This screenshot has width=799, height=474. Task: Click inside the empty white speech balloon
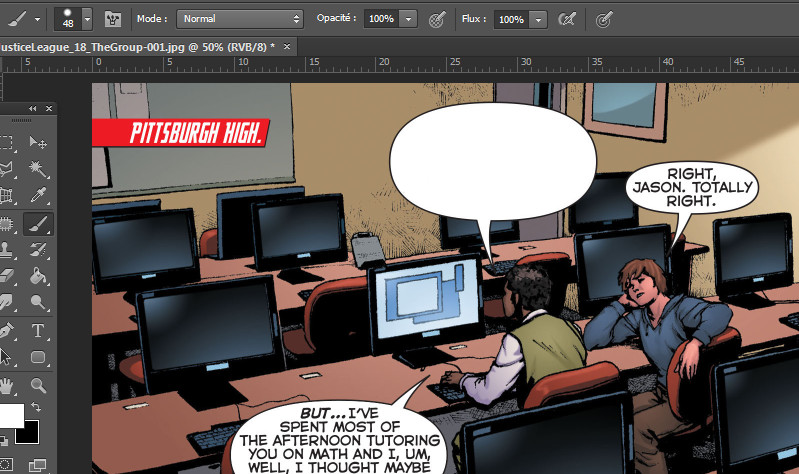[493, 161]
